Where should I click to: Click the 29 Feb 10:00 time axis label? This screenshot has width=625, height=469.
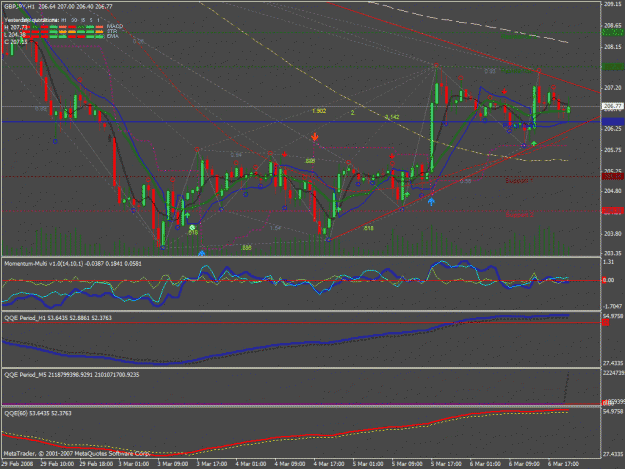tap(57, 464)
